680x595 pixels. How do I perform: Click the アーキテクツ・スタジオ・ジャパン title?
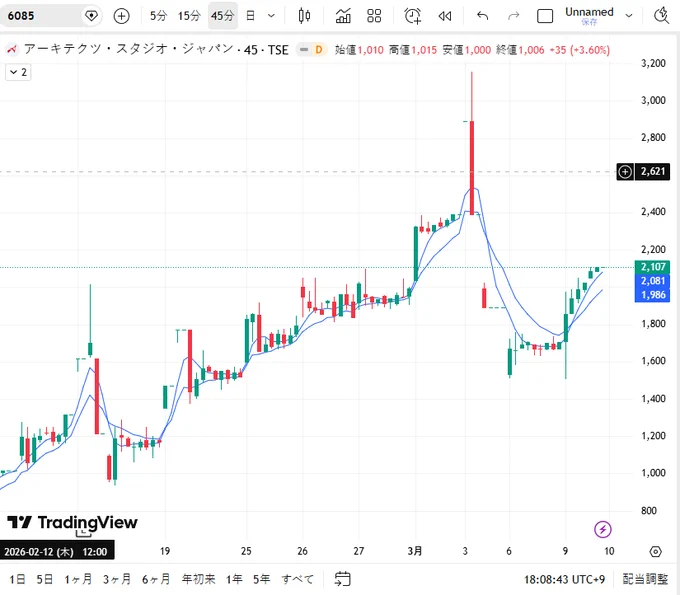tap(129, 49)
